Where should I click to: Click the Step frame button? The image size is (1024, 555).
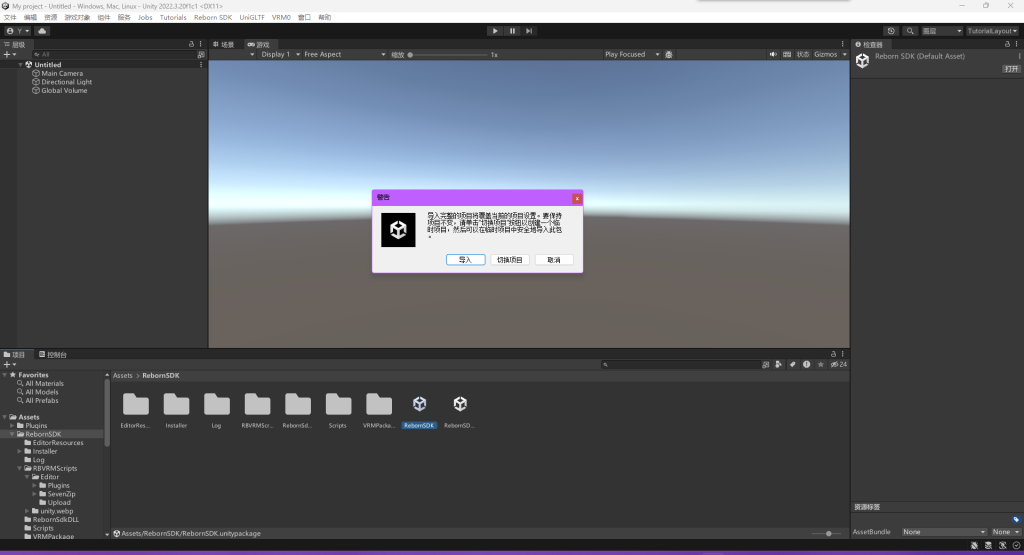pos(529,31)
